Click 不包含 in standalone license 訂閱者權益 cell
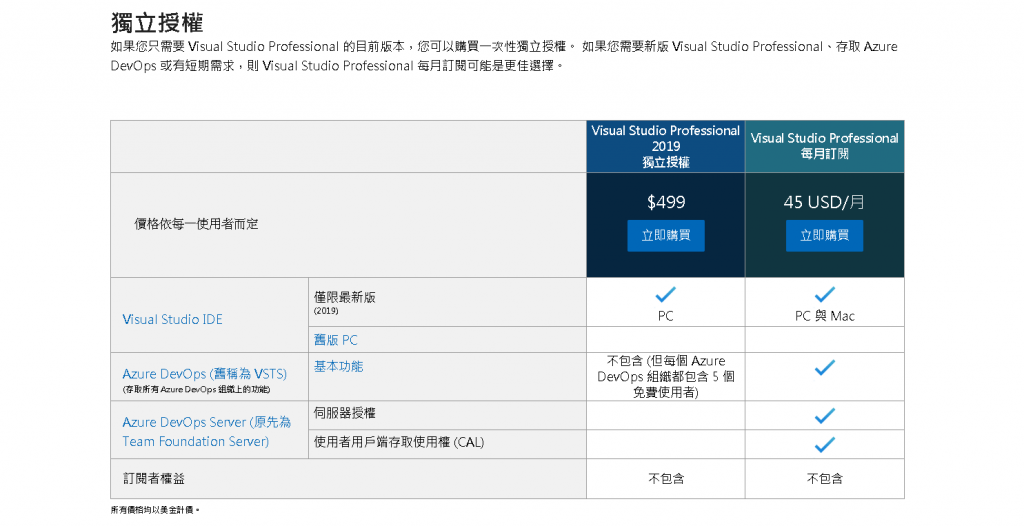The height and width of the screenshot is (526, 1024). tap(666, 479)
